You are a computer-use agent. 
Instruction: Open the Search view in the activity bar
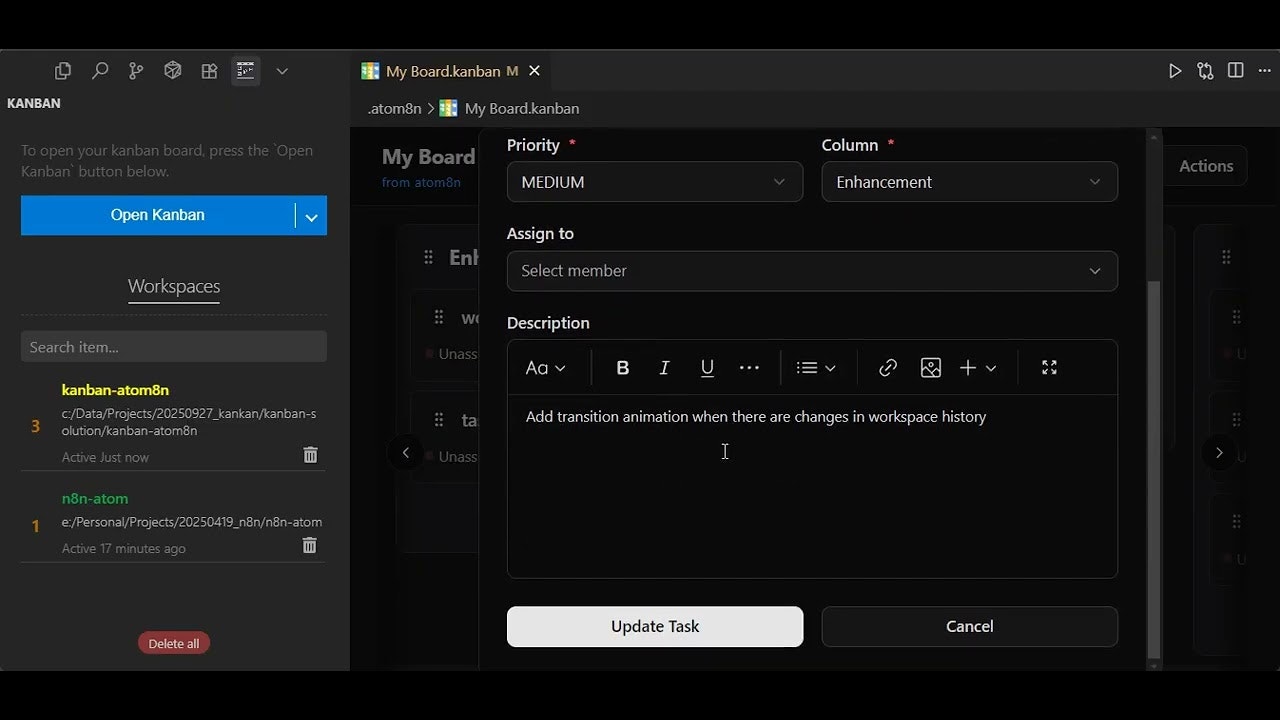tap(99, 70)
